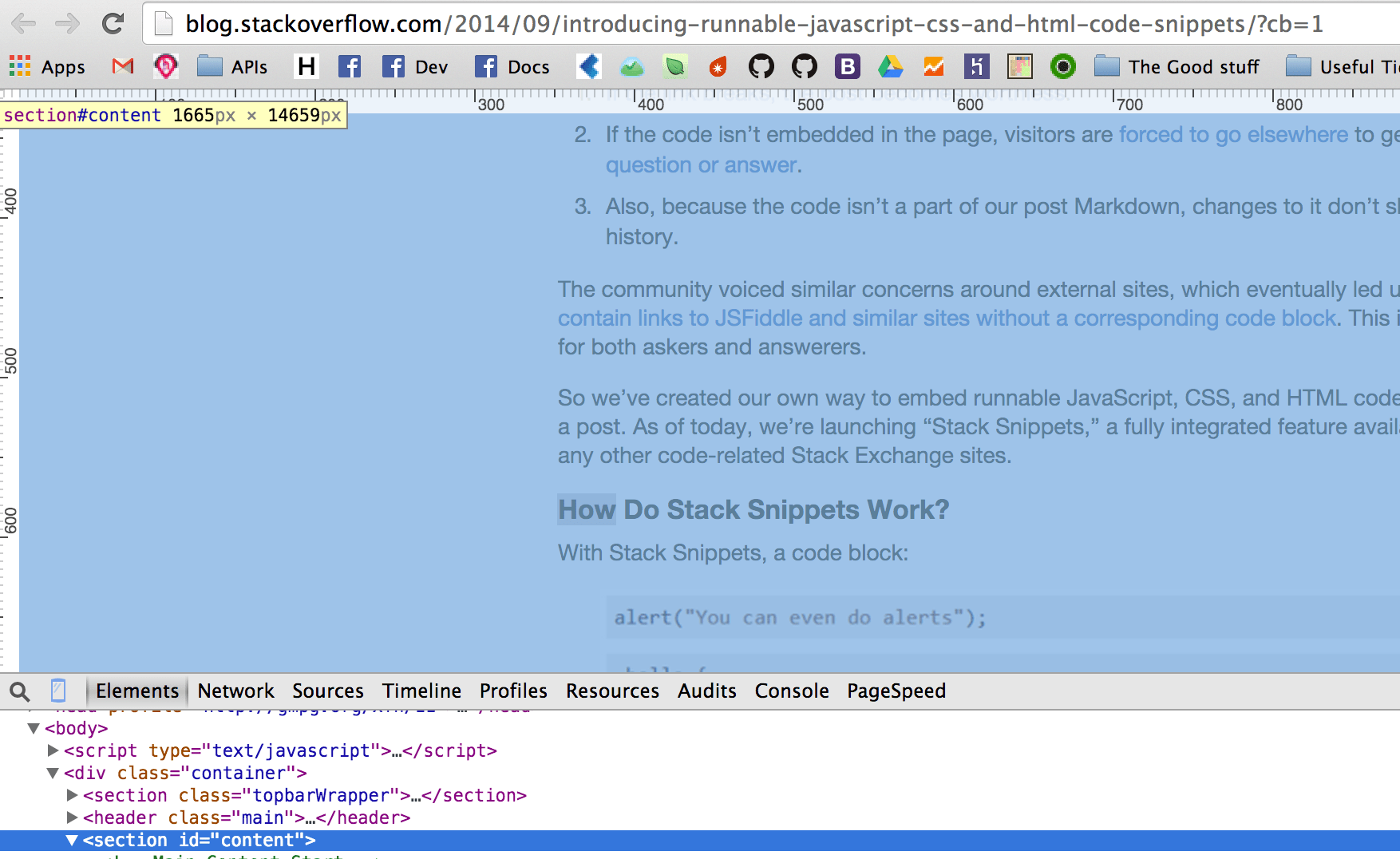Click the 'How Do Stack Snippets Work?' heading
The width and height of the screenshot is (1400, 859).
[753, 509]
